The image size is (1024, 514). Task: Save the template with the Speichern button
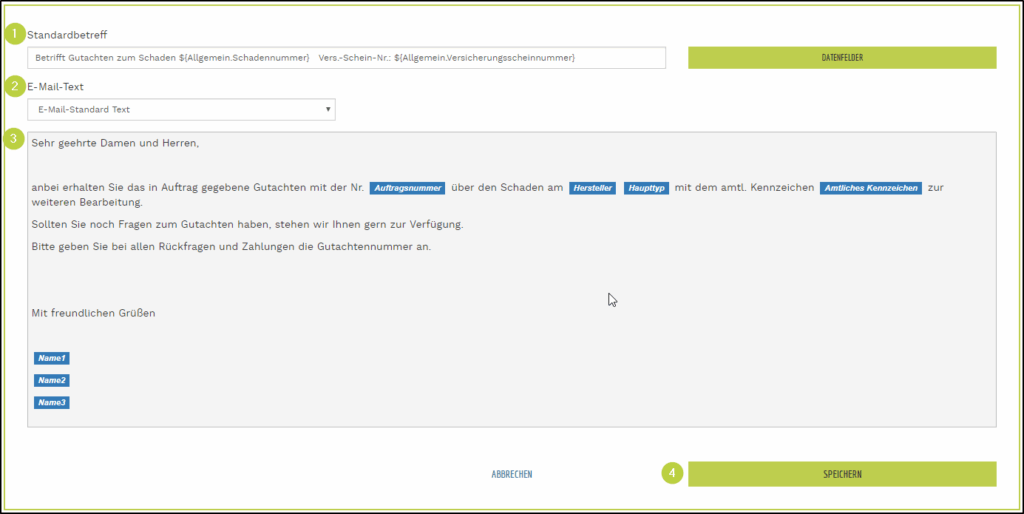point(842,474)
